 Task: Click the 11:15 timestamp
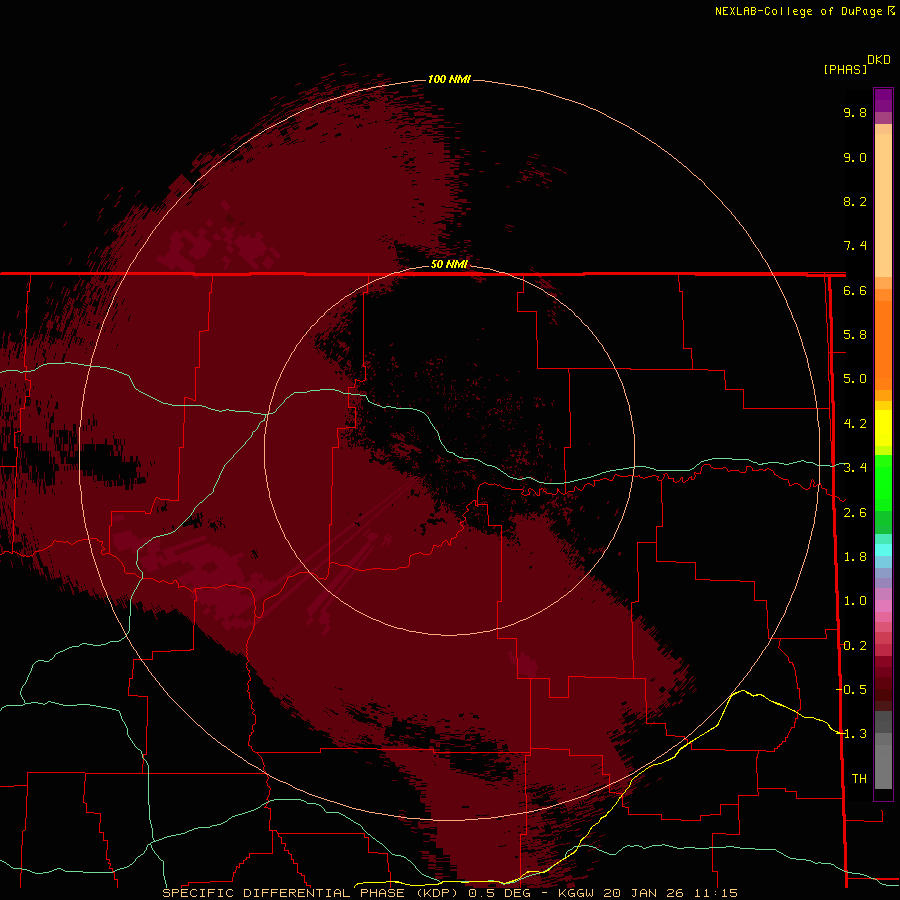click(x=716, y=893)
